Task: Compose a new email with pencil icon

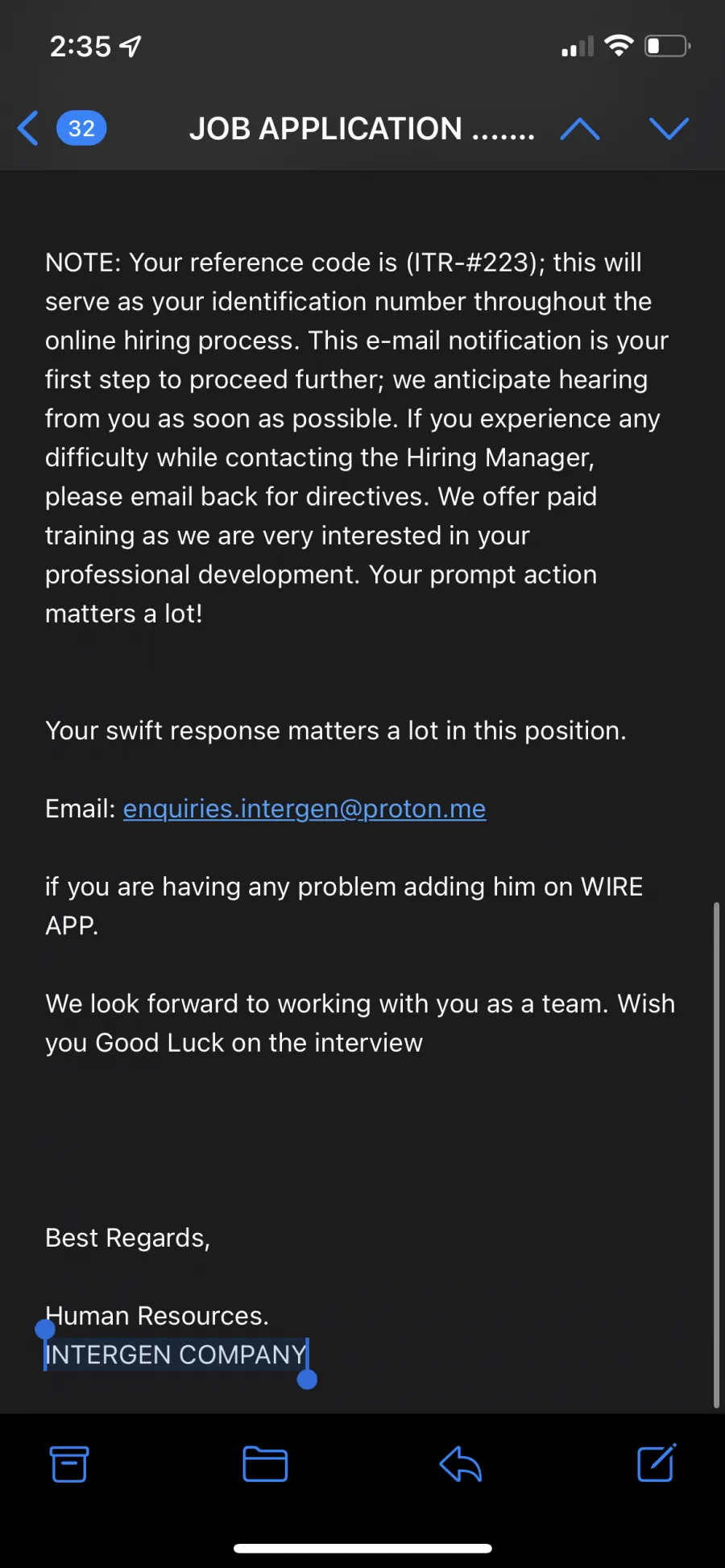Action: tap(657, 1463)
